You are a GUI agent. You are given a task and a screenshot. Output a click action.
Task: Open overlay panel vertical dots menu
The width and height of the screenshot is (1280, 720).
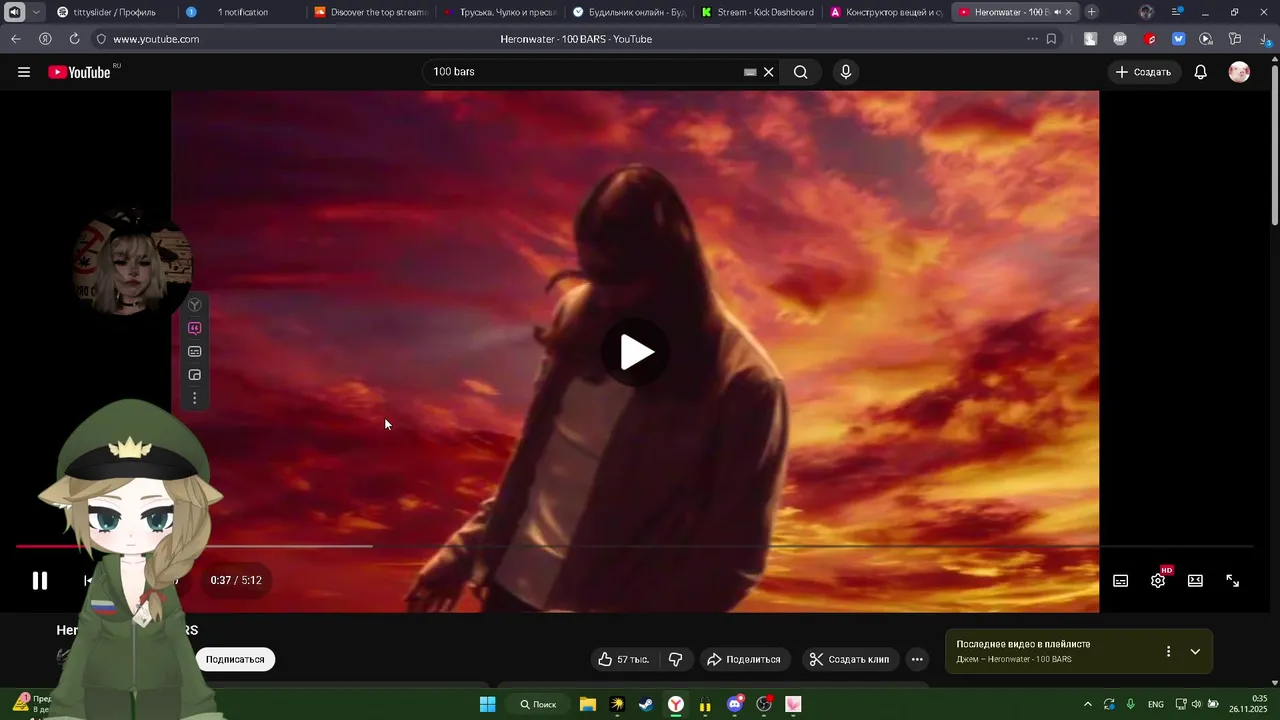(x=195, y=398)
